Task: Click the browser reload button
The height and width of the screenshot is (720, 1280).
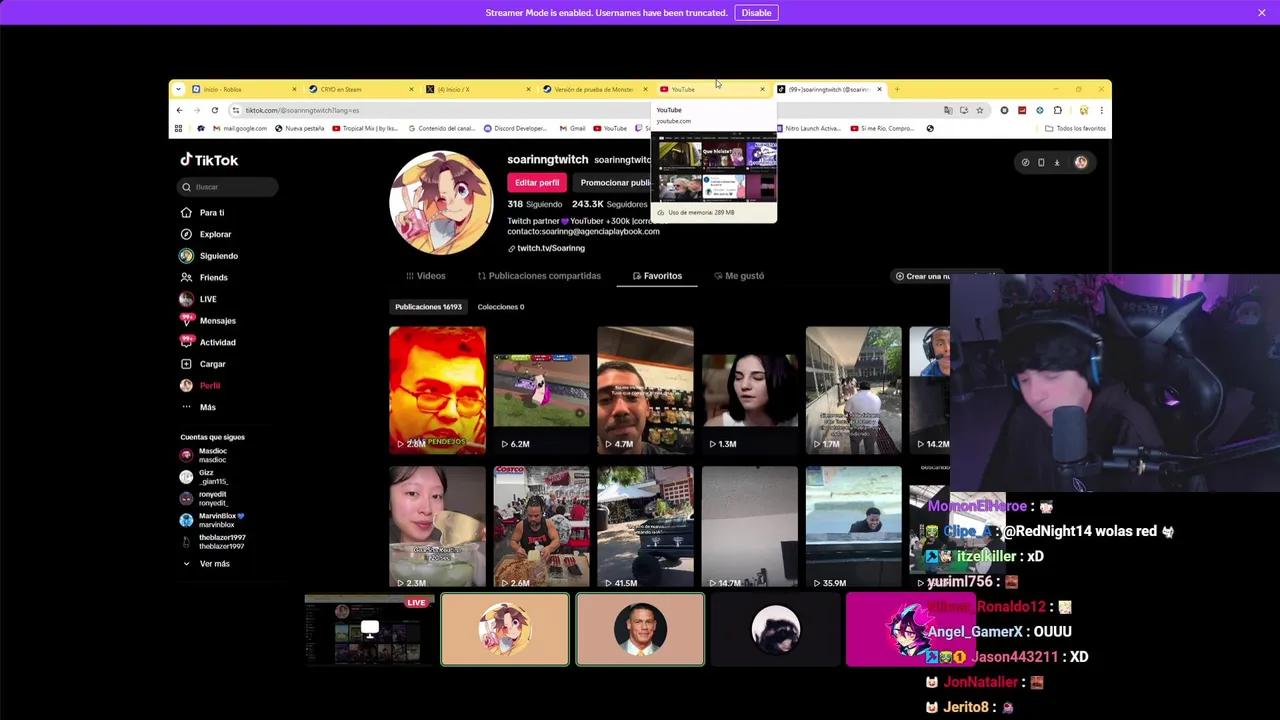Action: 214,110
